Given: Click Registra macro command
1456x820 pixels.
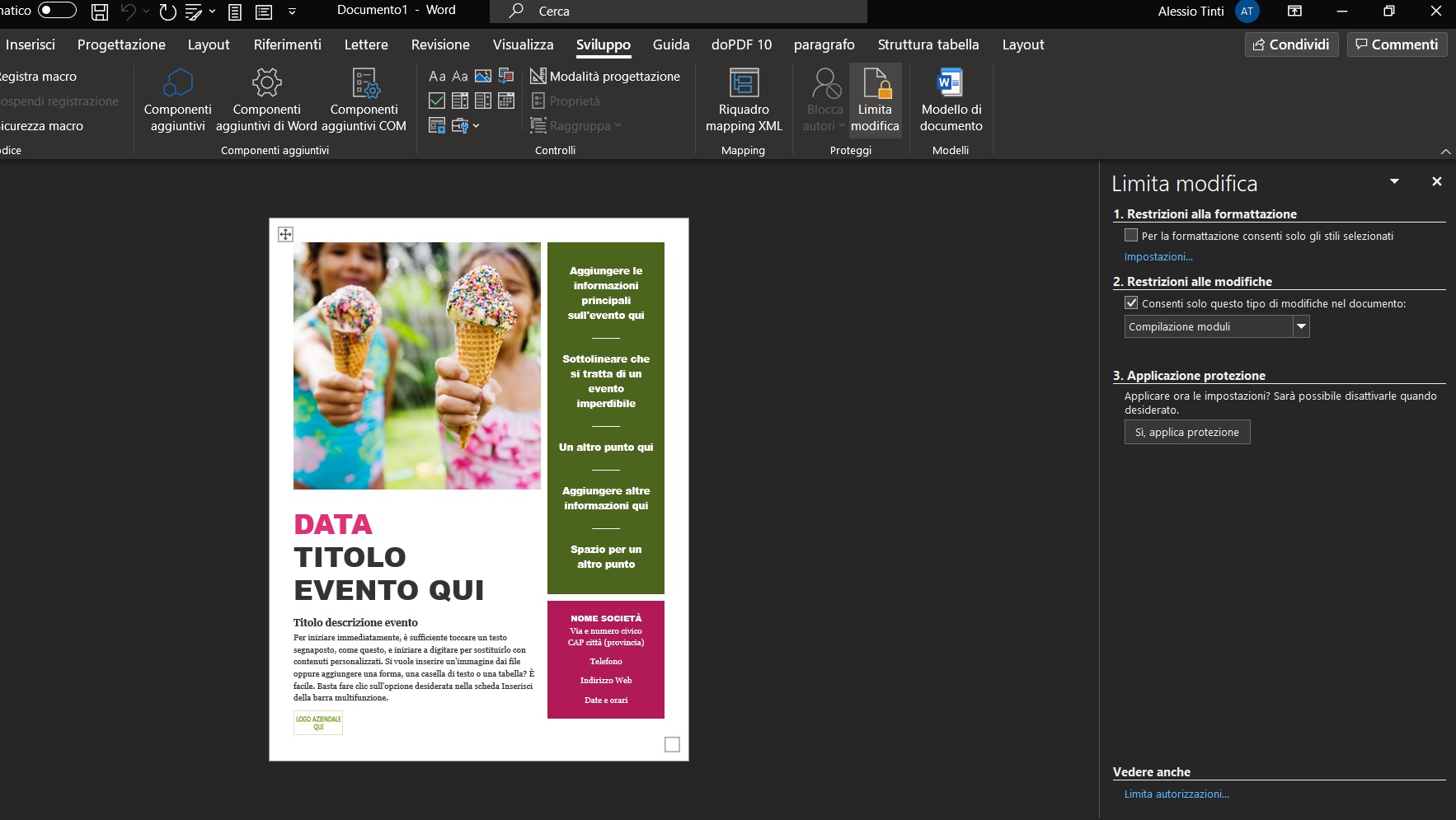Looking at the screenshot, I should 38,77.
